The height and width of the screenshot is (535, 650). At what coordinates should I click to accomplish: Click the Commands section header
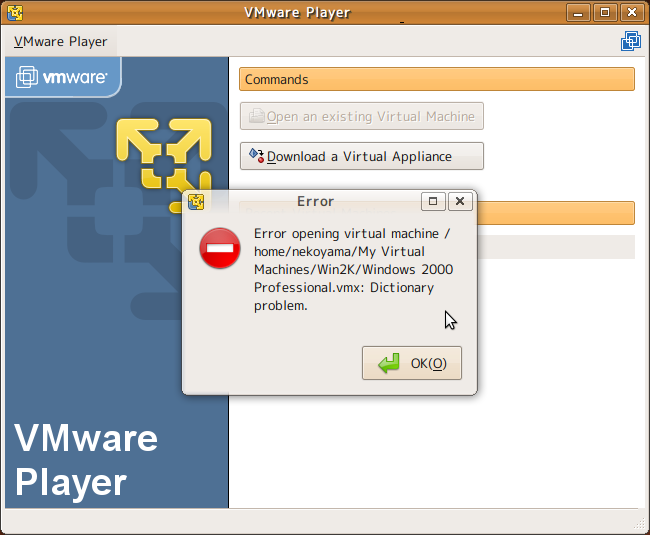coord(437,80)
